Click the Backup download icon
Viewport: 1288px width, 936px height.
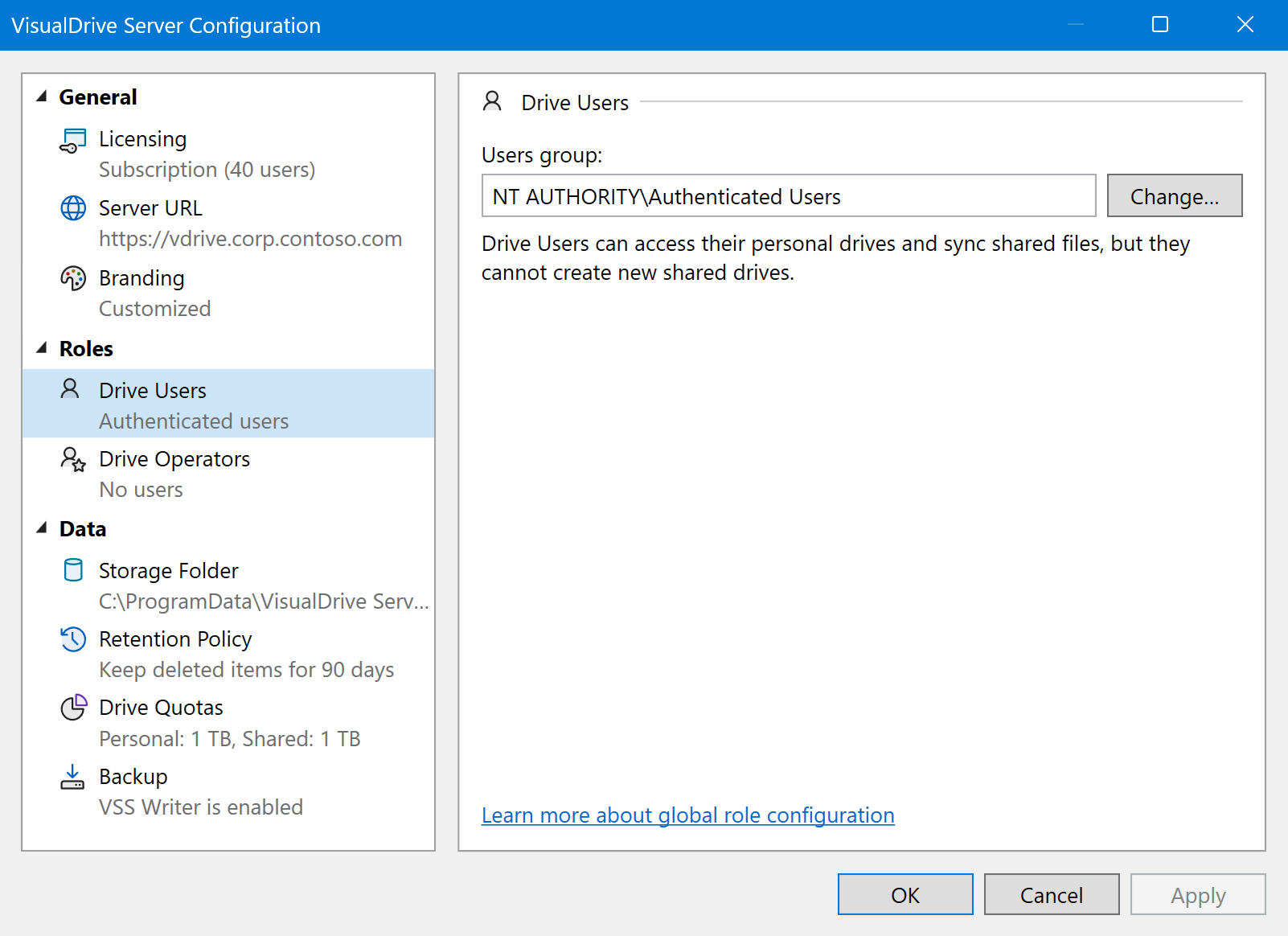[x=73, y=777]
